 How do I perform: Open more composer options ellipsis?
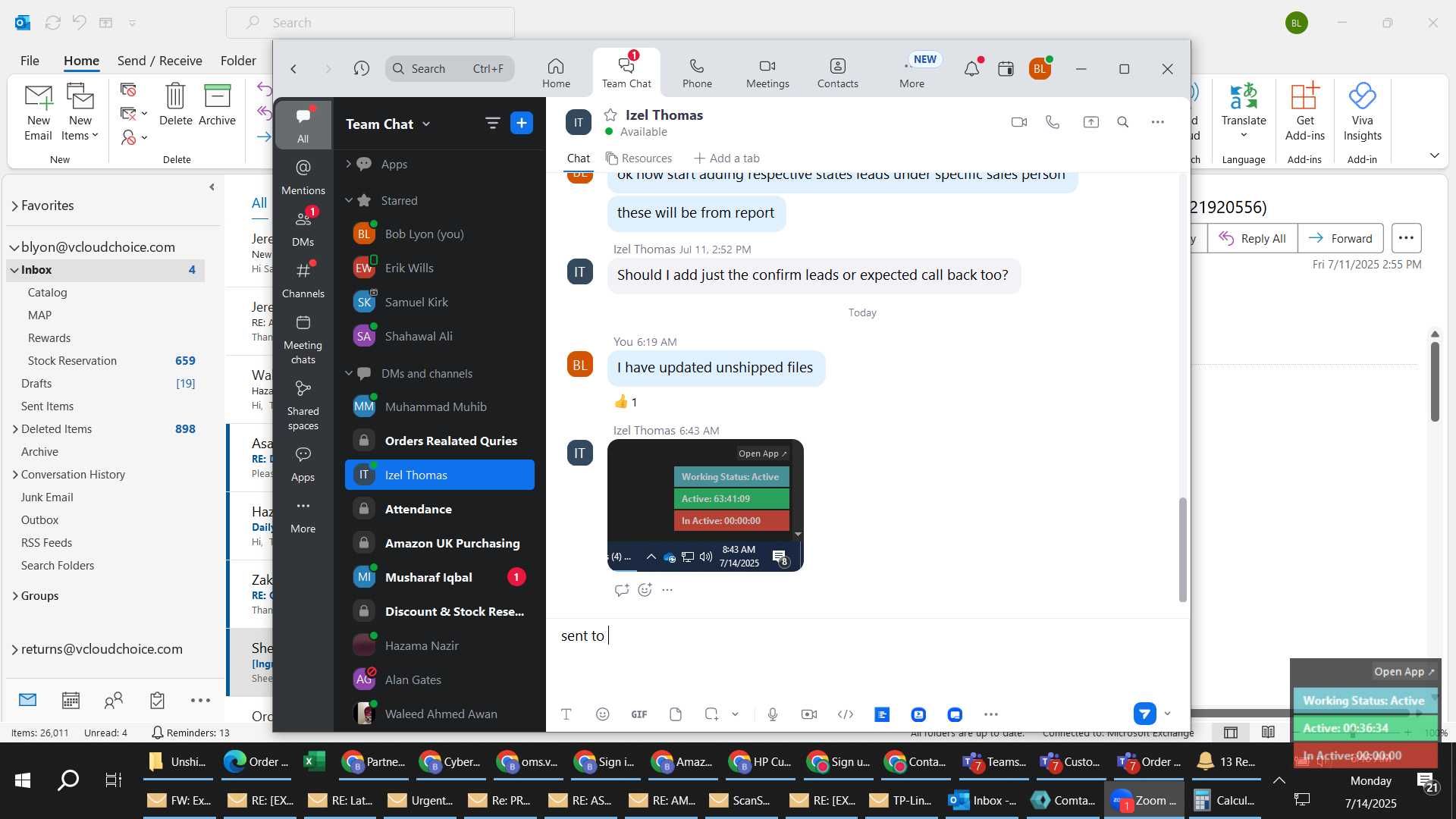(x=990, y=714)
